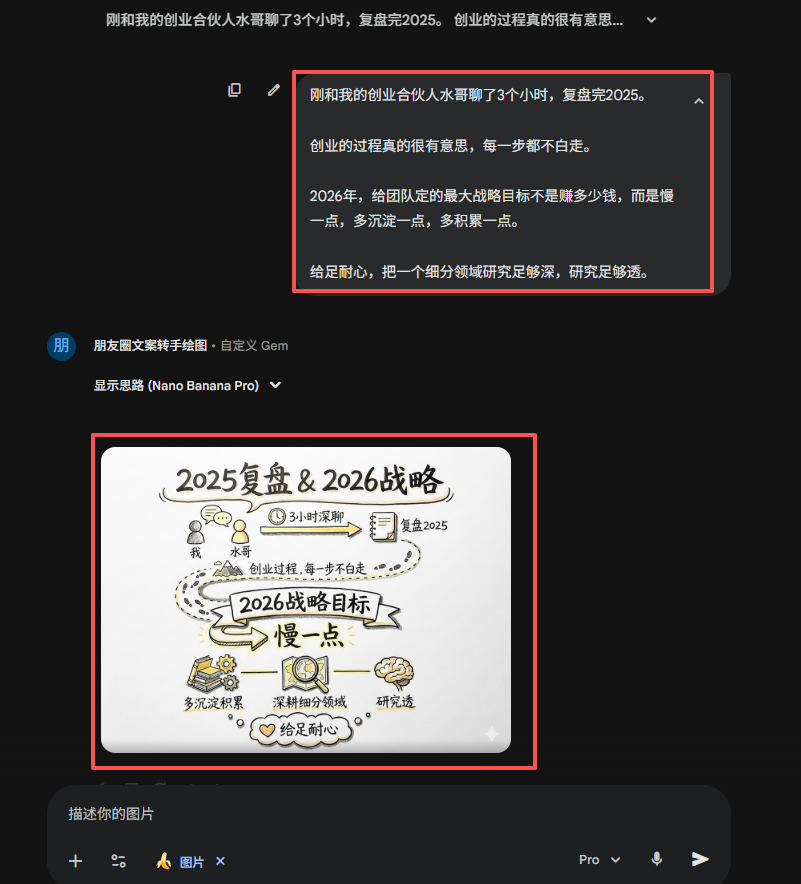
Task: Click the sparkle icon on the generated image
Action: pyautogui.click(x=492, y=733)
